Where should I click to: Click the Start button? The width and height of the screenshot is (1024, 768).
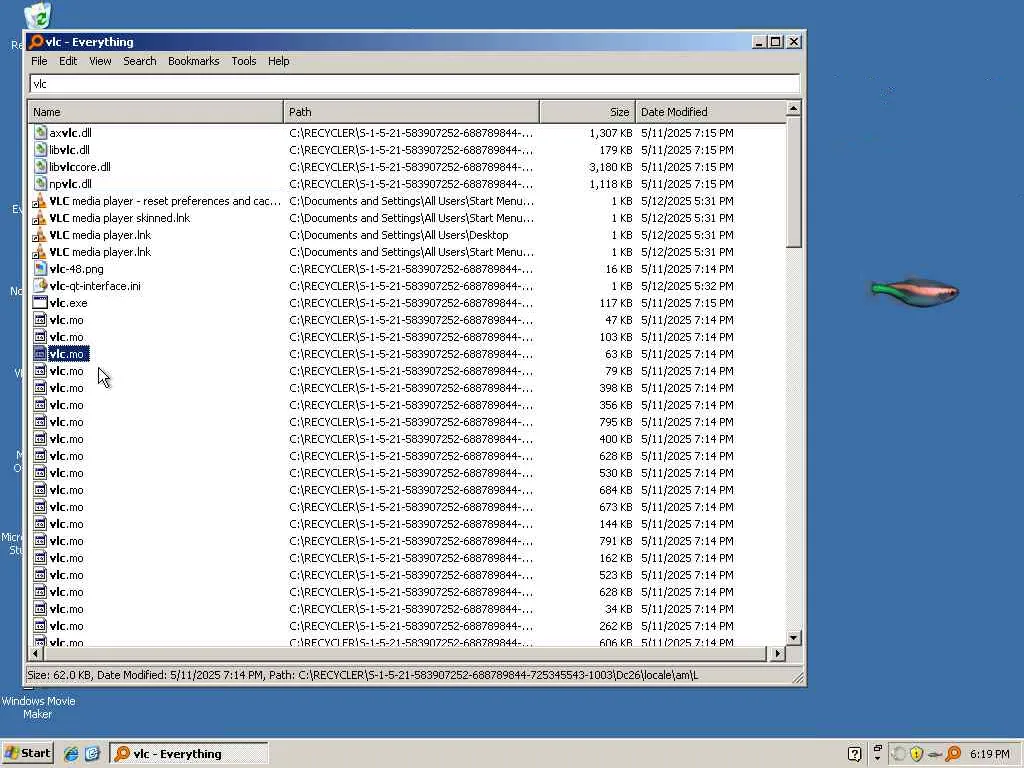(x=27, y=753)
